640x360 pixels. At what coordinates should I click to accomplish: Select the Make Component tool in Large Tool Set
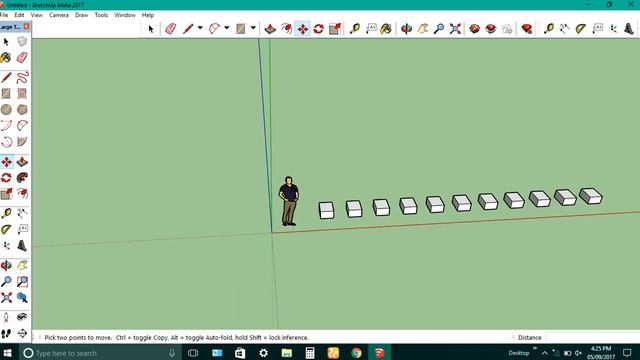22,41
